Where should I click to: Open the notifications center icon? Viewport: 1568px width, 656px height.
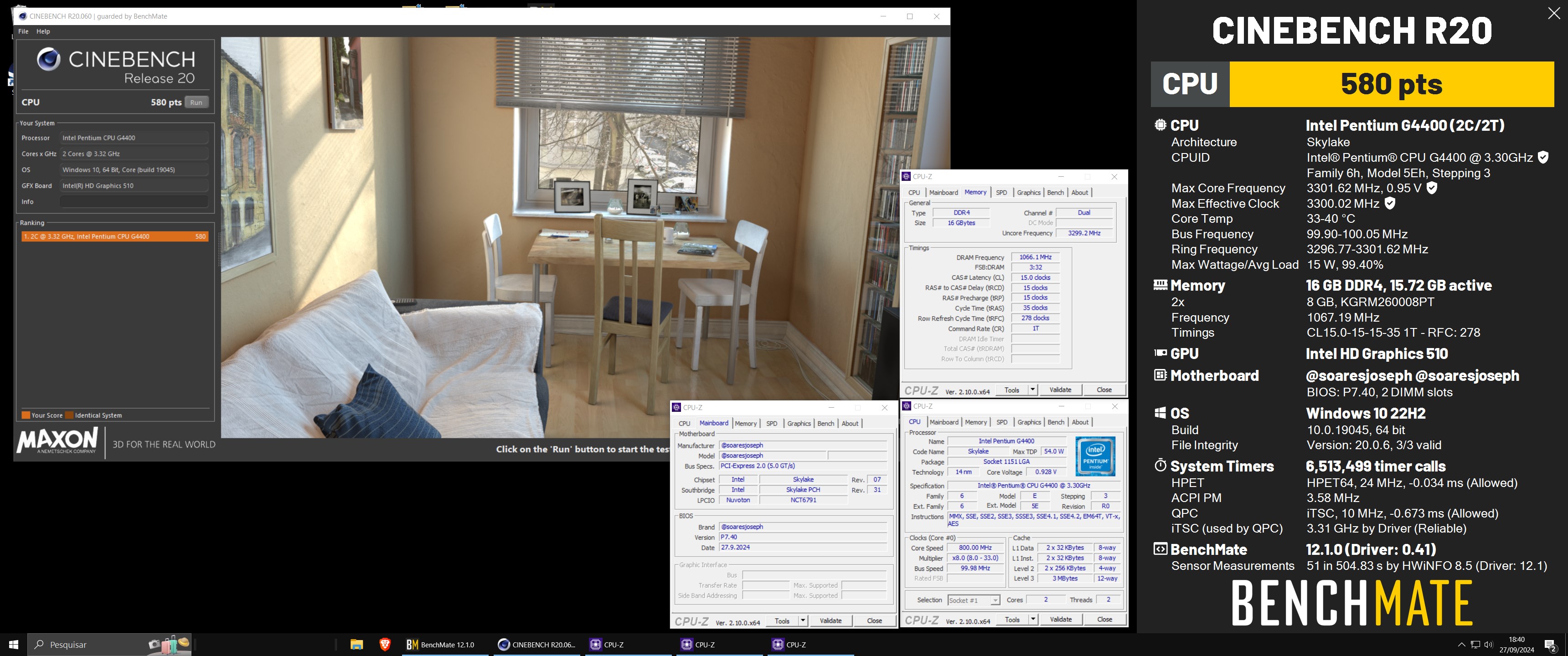[1550, 645]
